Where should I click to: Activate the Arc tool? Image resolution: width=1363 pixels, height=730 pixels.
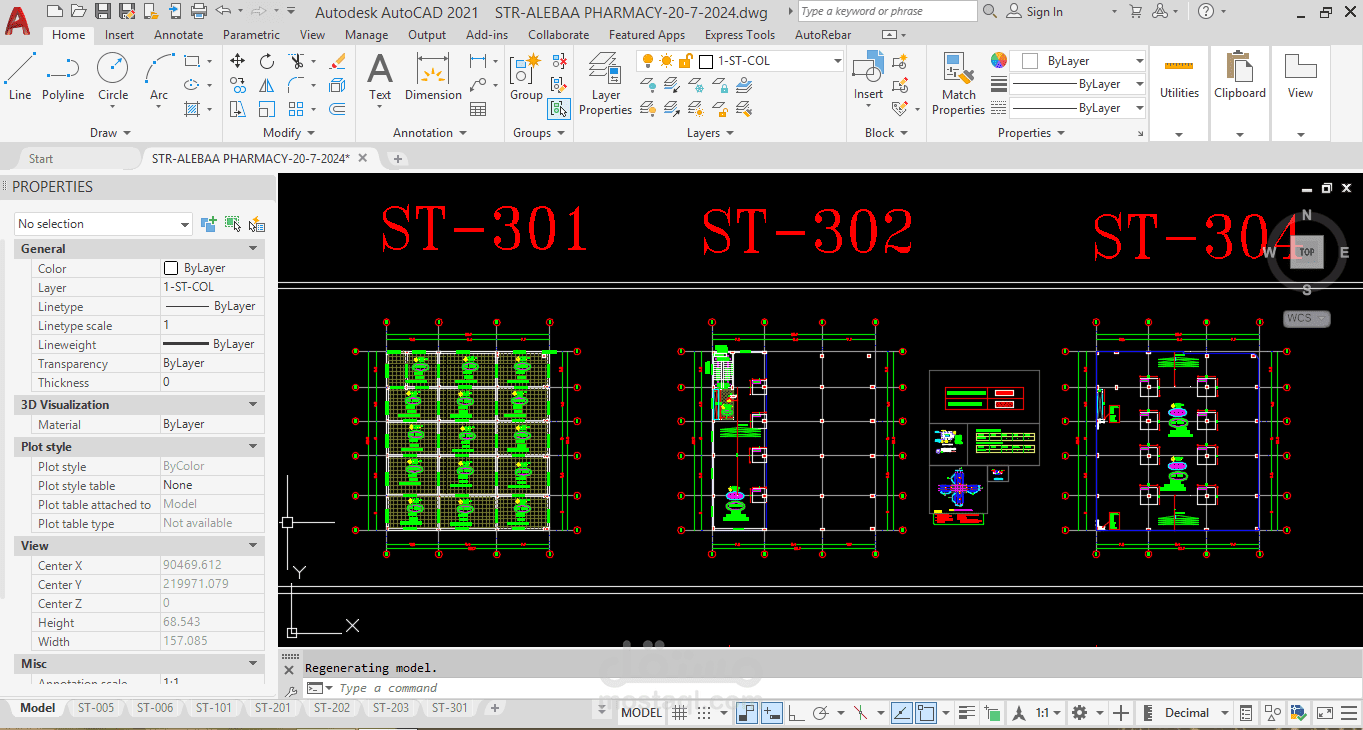(159, 77)
